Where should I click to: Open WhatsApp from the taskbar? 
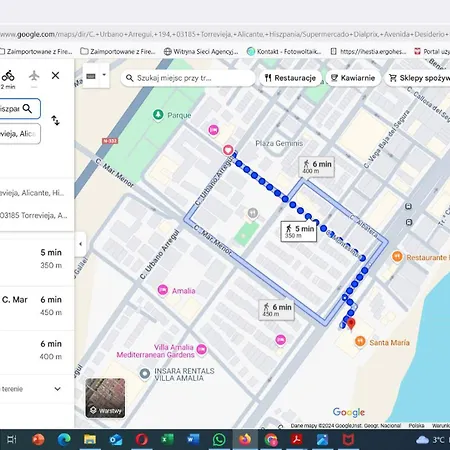click(x=219, y=440)
